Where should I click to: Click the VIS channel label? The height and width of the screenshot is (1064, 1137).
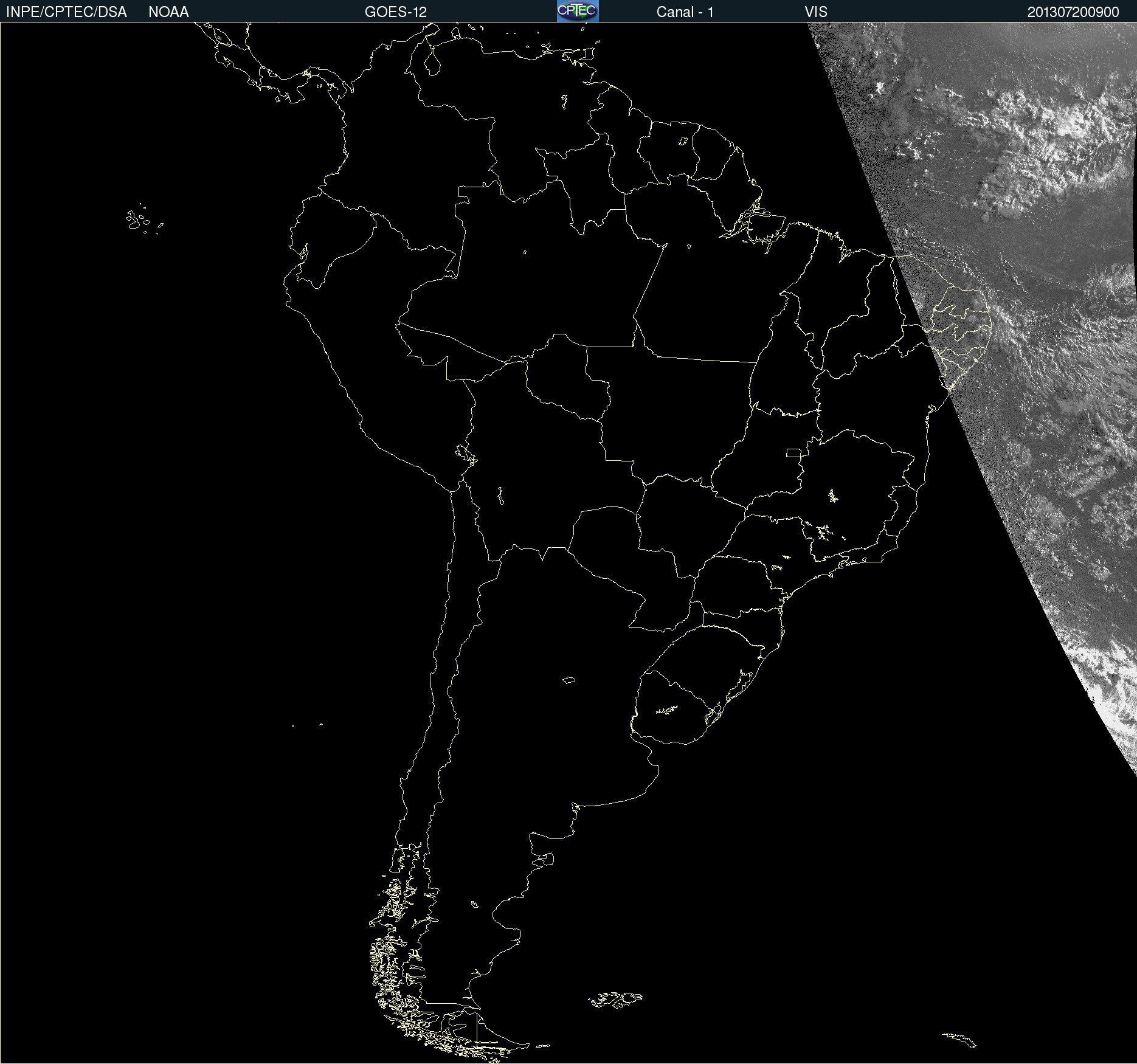[816, 12]
